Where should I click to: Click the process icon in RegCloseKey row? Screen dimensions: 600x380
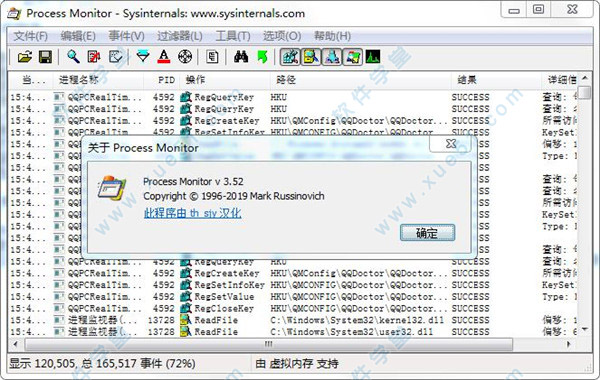tap(59, 308)
